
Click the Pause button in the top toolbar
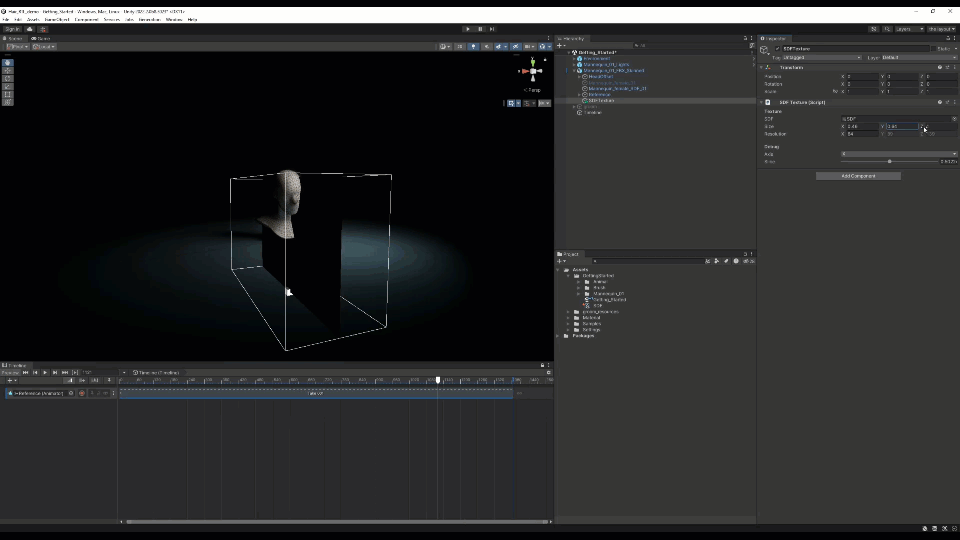click(480, 29)
